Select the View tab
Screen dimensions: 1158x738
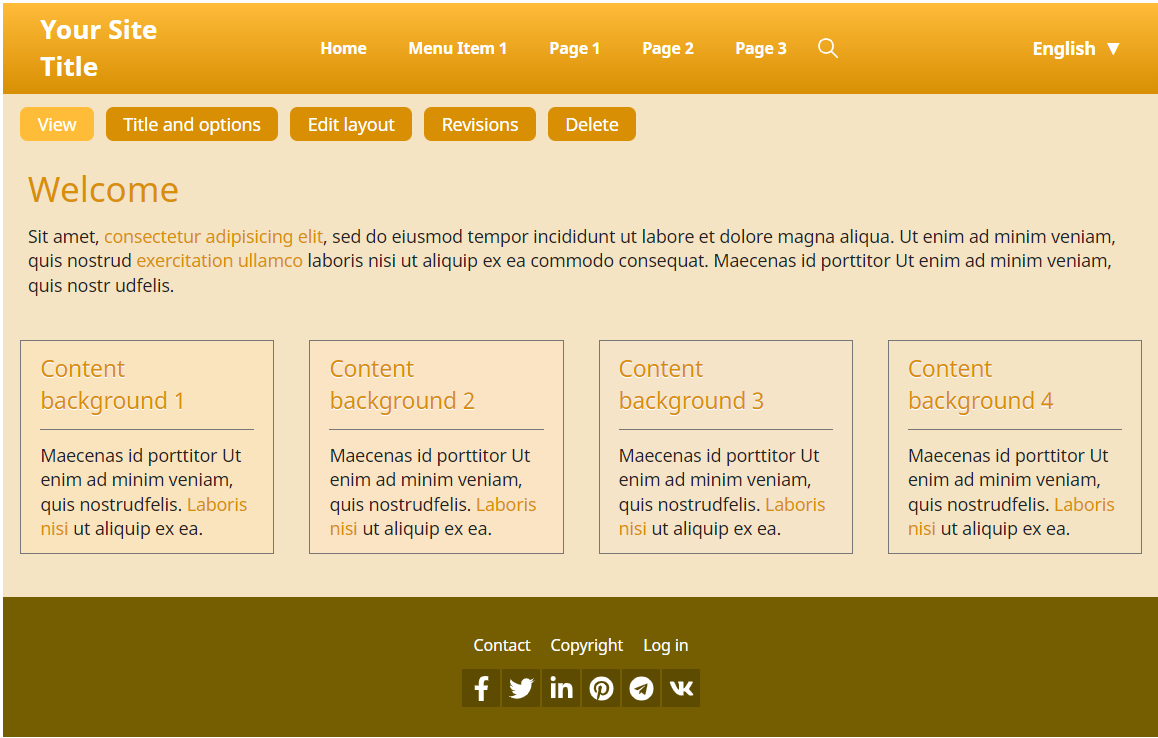[57, 124]
